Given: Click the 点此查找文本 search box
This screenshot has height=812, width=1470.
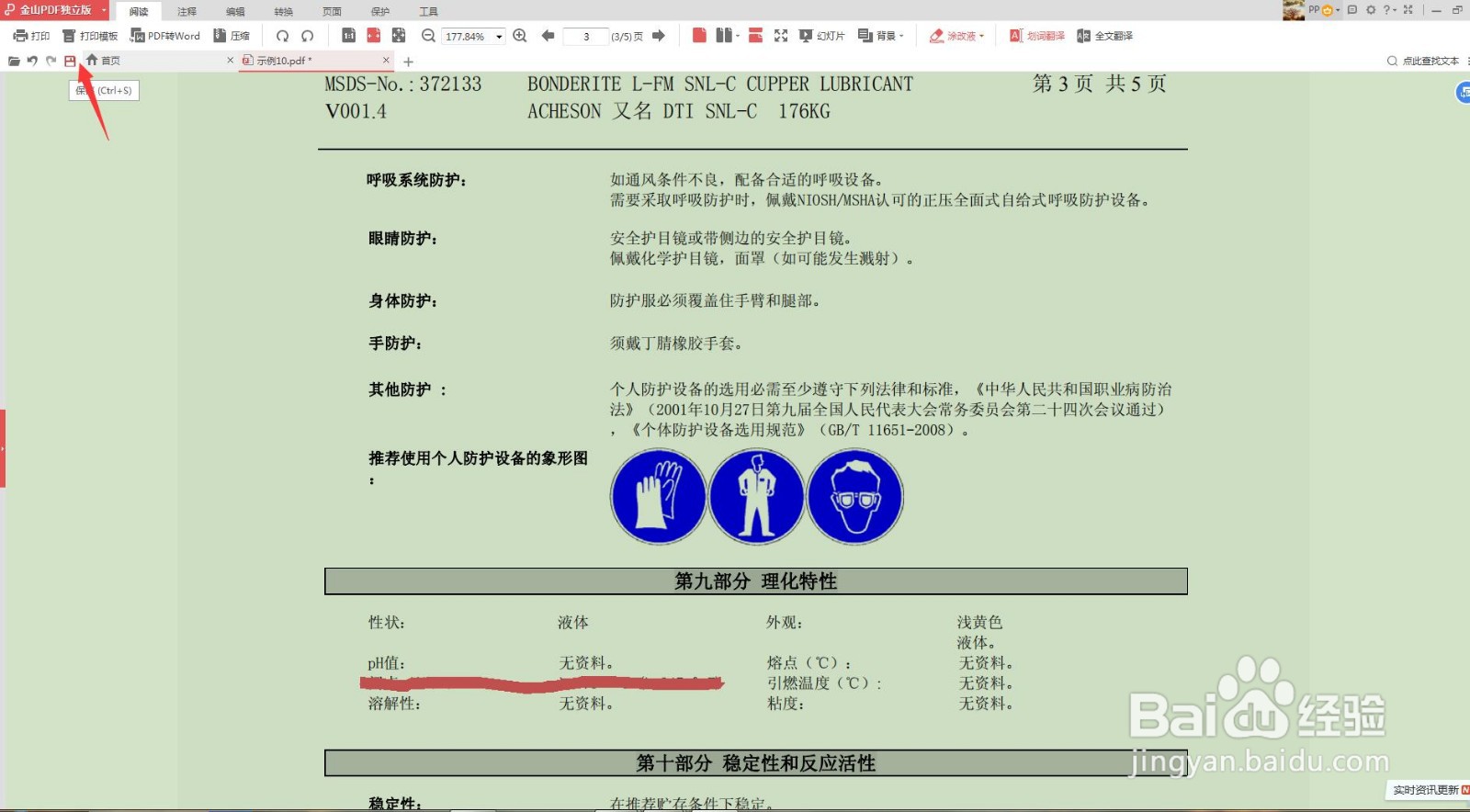Looking at the screenshot, I should point(1423,61).
